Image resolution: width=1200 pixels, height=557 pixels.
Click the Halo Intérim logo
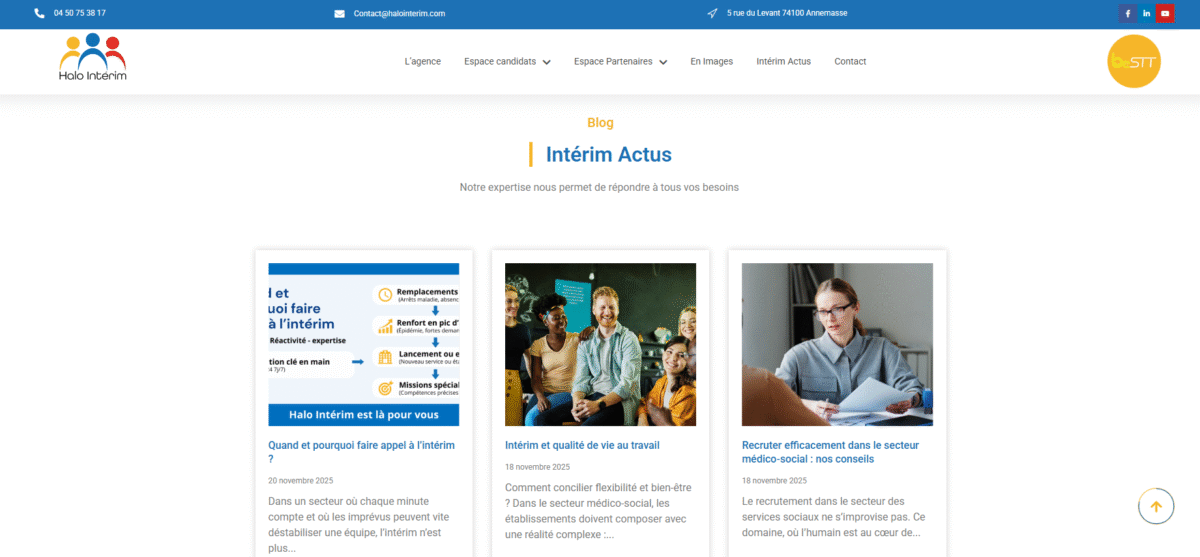coord(93,57)
